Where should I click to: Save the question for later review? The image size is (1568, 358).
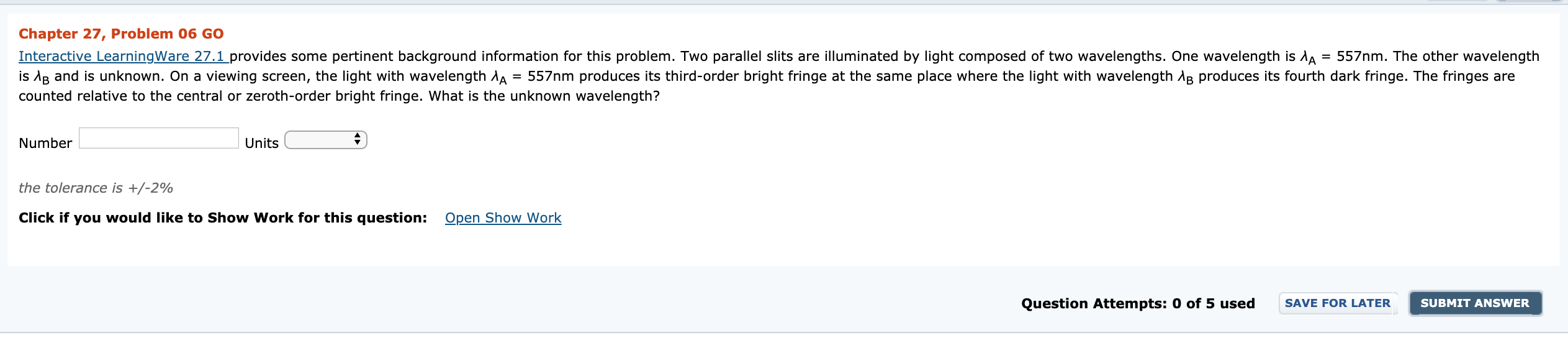pyautogui.click(x=1338, y=303)
